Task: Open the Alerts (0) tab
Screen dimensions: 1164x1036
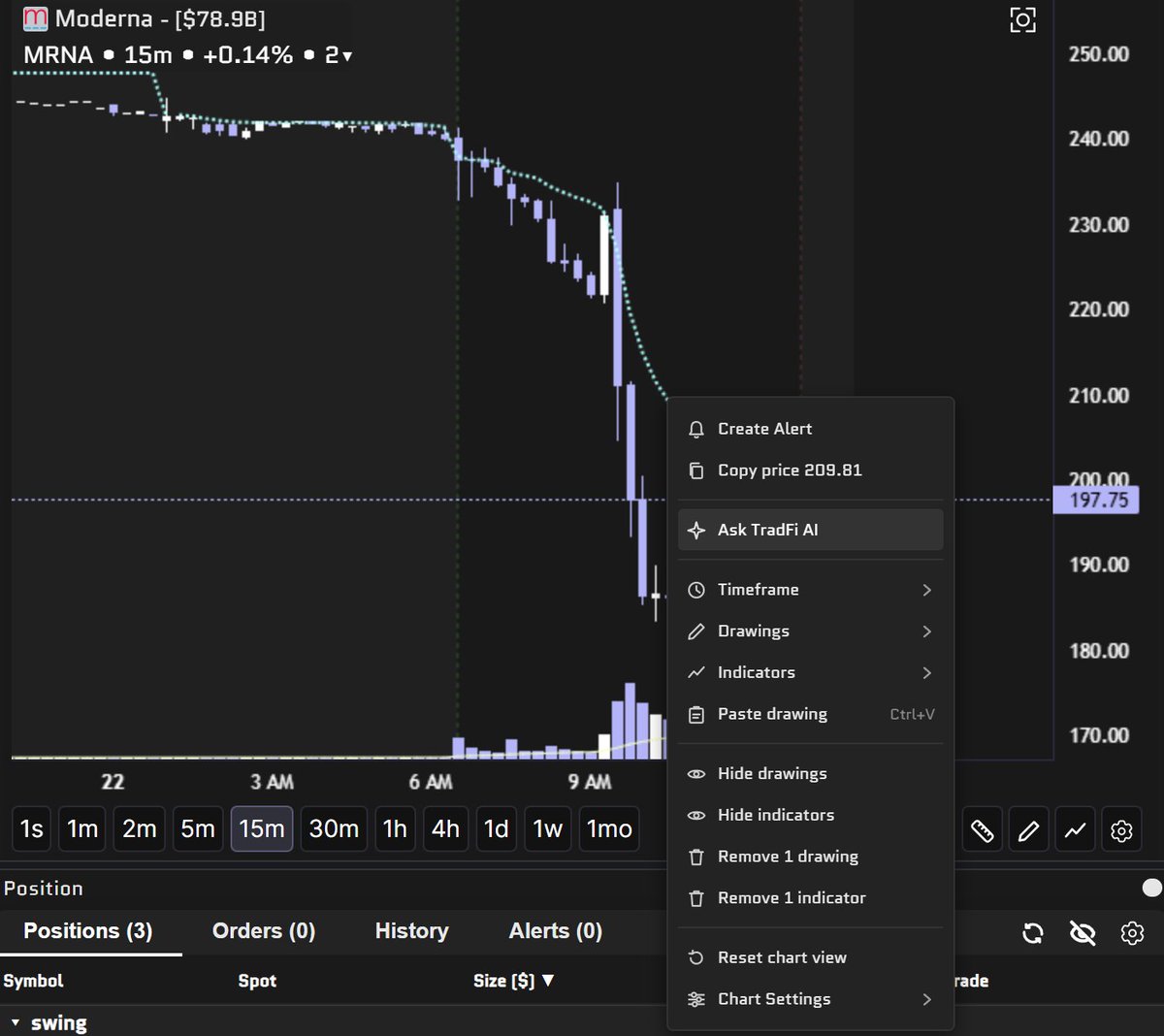Action: [556, 931]
